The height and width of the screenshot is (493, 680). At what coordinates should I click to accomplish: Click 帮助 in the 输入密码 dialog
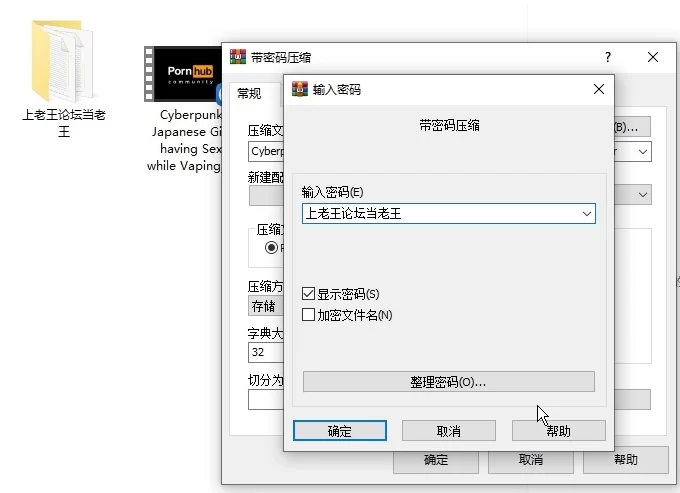click(559, 431)
